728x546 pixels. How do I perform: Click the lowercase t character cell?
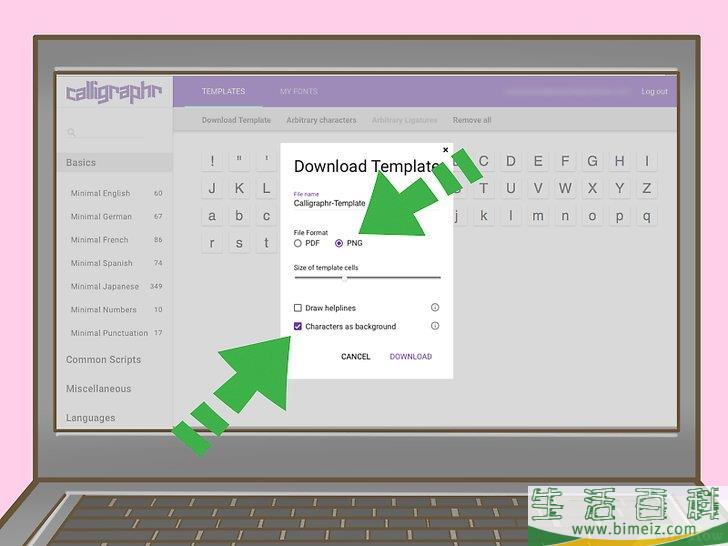pyautogui.click(x=266, y=243)
